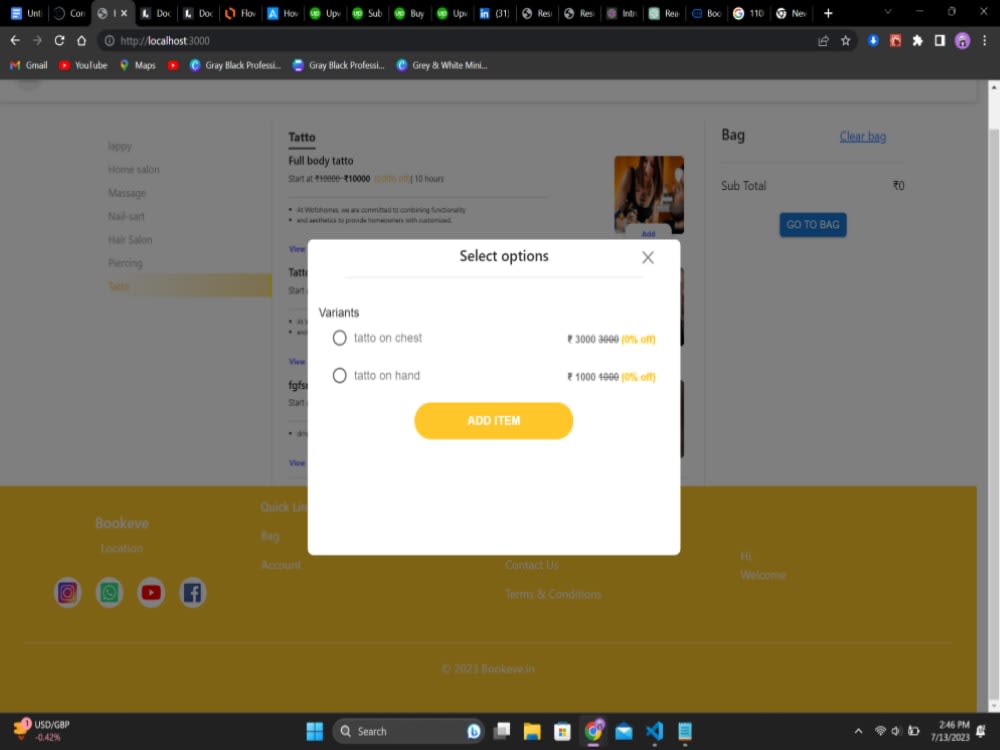This screenshot has width=1000, height=750.
Task: Switch to the 'Boo' browser tab
Action: coord(706,13)
